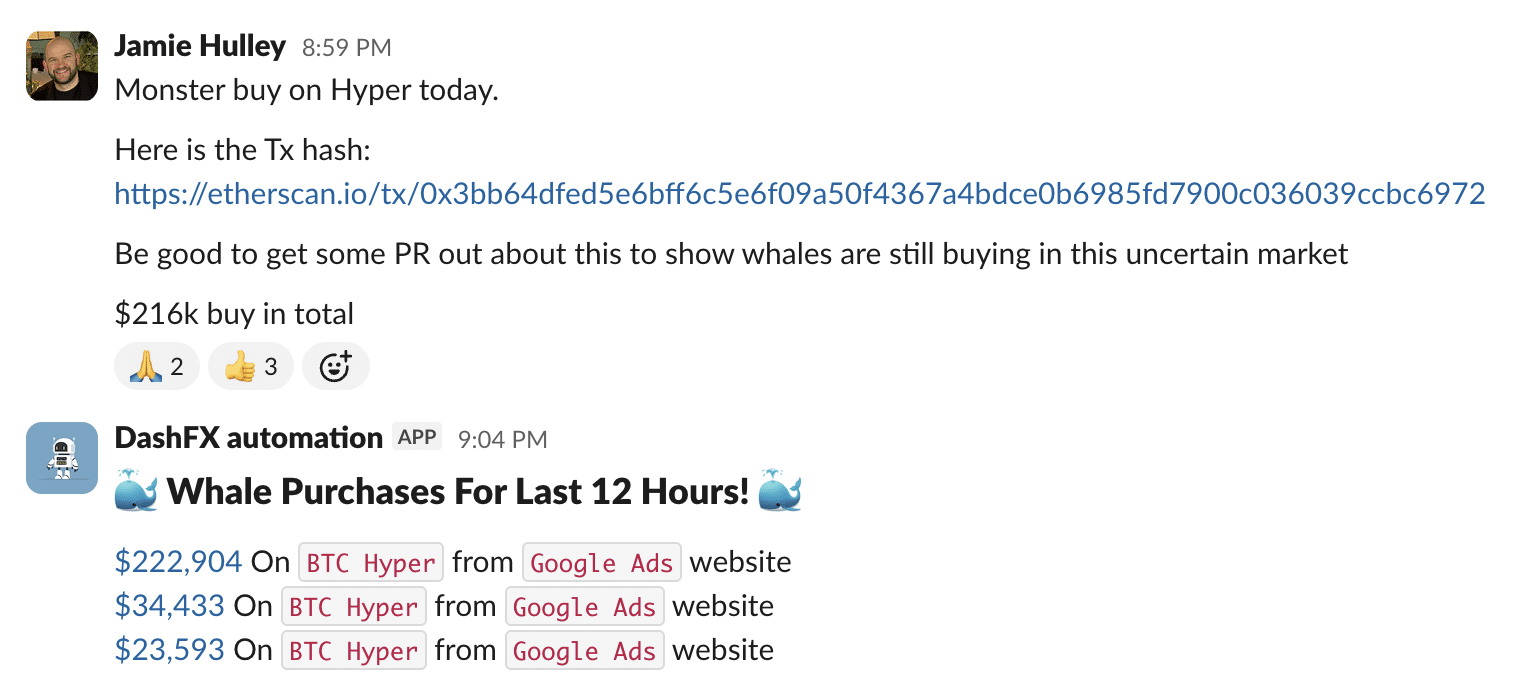Open the $222,904 purchase link
This screenshot has height=690, width=1524.
178,562
